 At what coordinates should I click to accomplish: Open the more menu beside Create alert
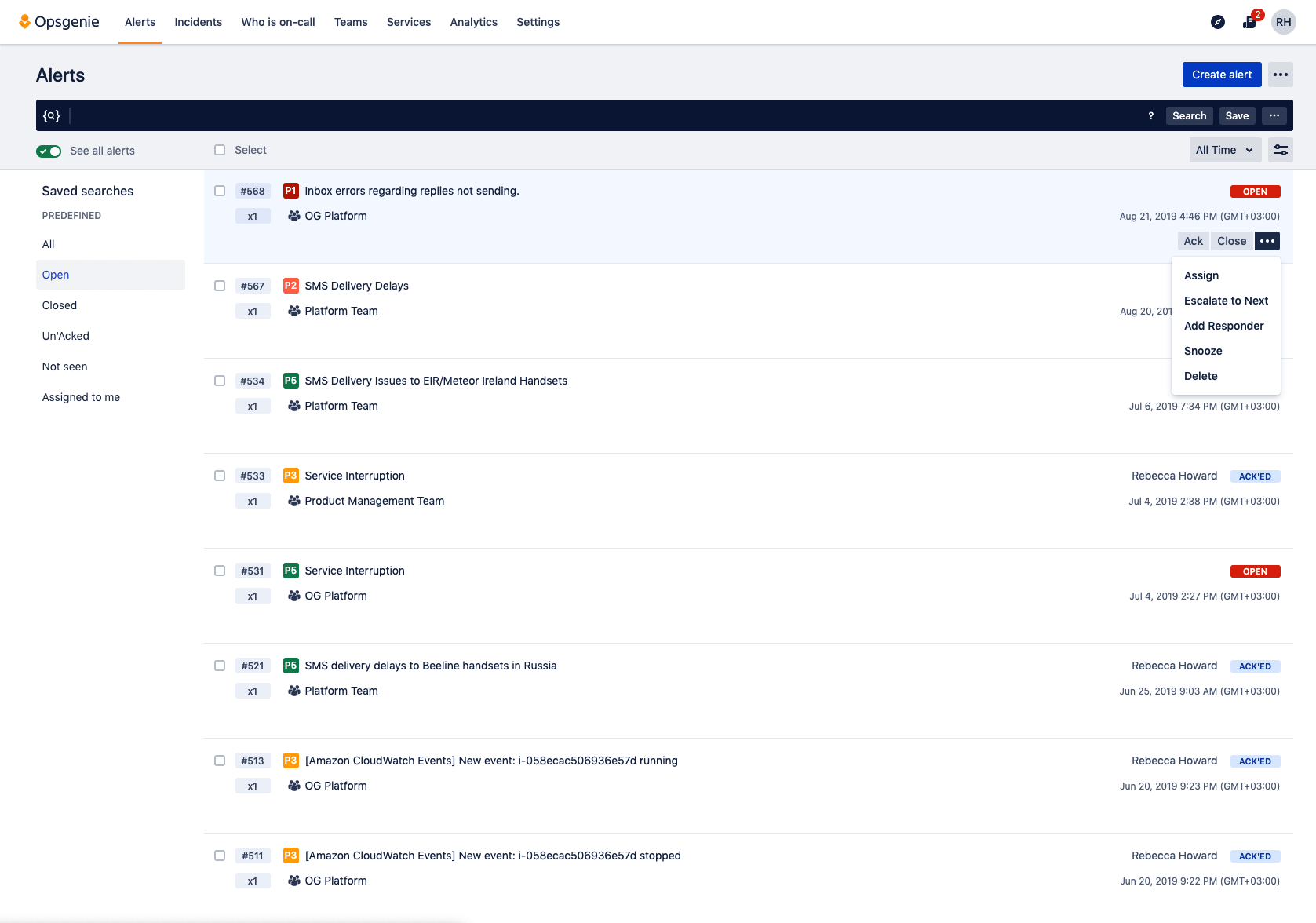tap(1281, 75)
